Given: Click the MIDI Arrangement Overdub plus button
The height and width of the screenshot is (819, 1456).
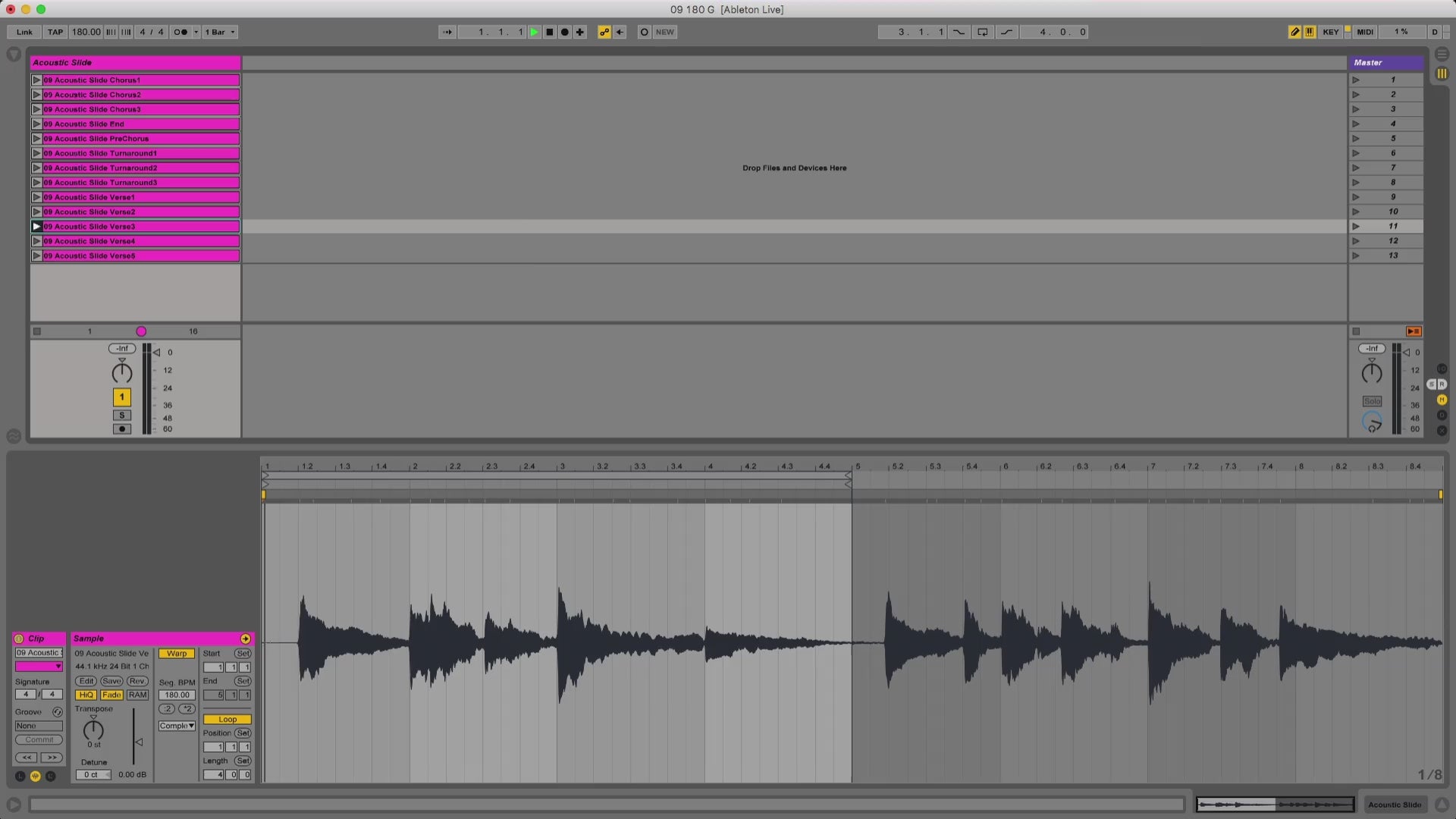Looking at the screenshot, I should click(580, 32).
